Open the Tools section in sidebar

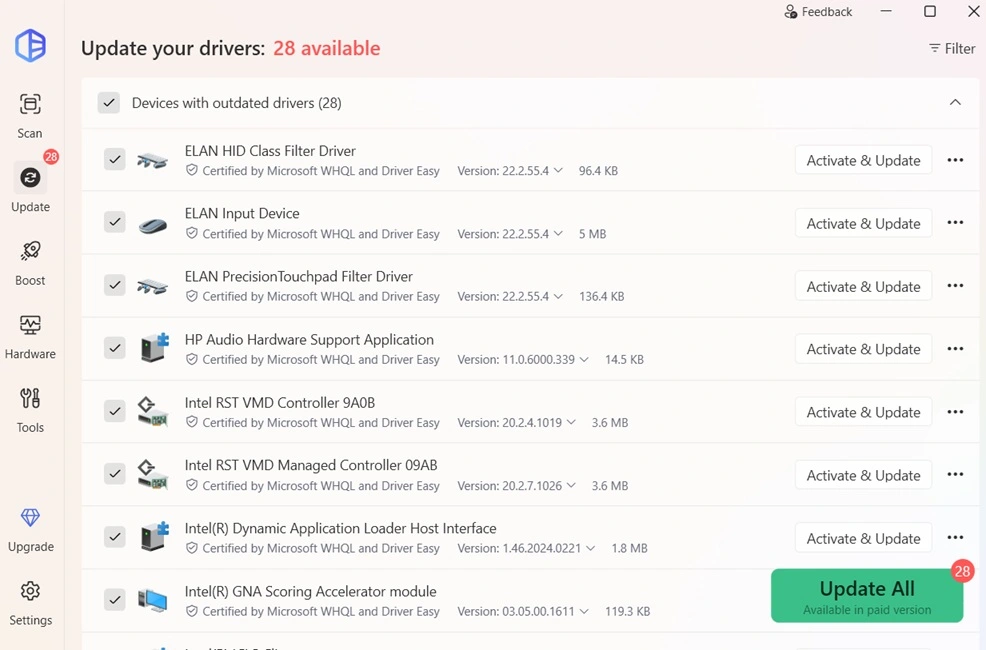[30, 410]
